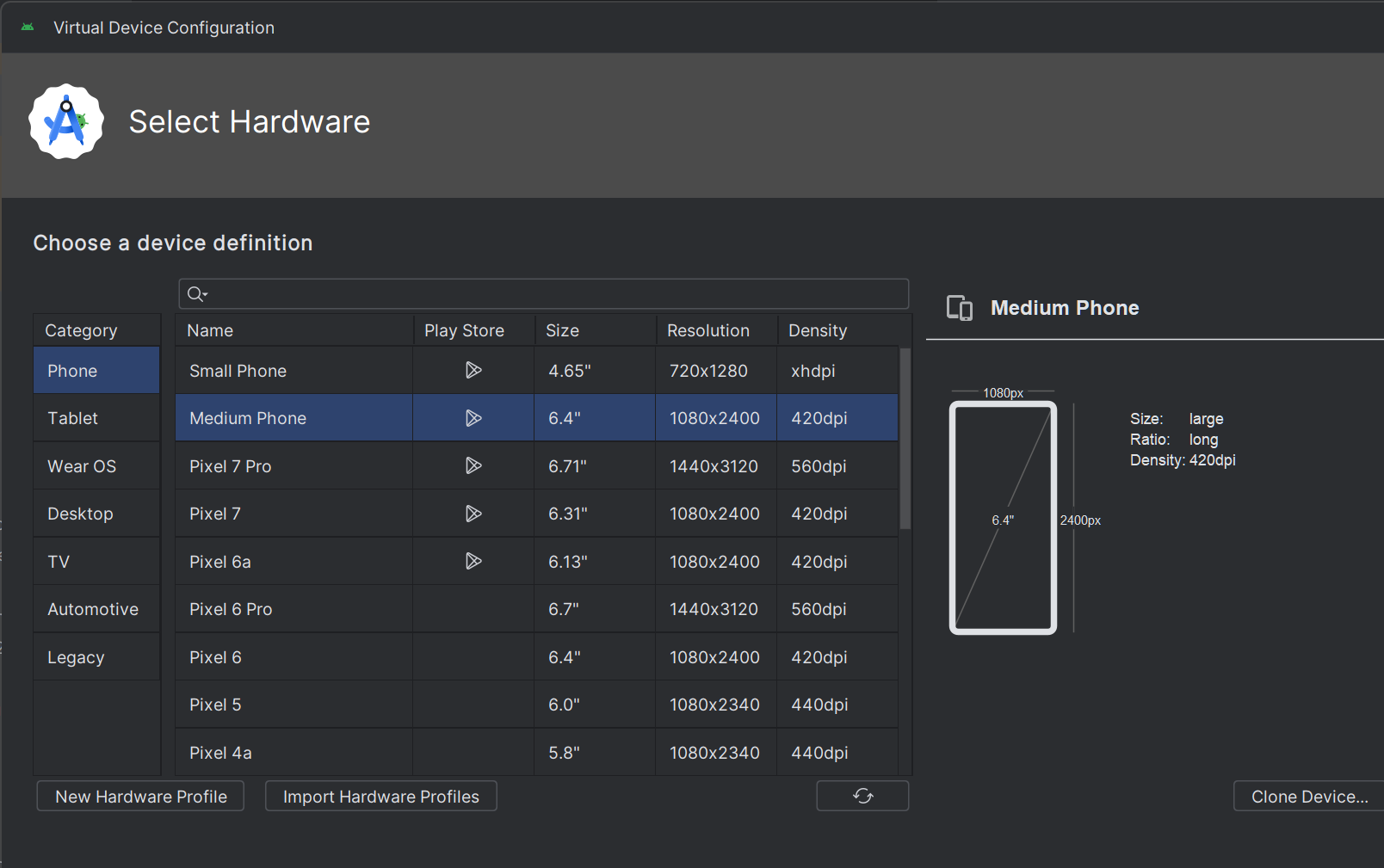Open Import Hardware Profiles
Viewport: 1384px width, 868px height.
[x=381, y=796]
